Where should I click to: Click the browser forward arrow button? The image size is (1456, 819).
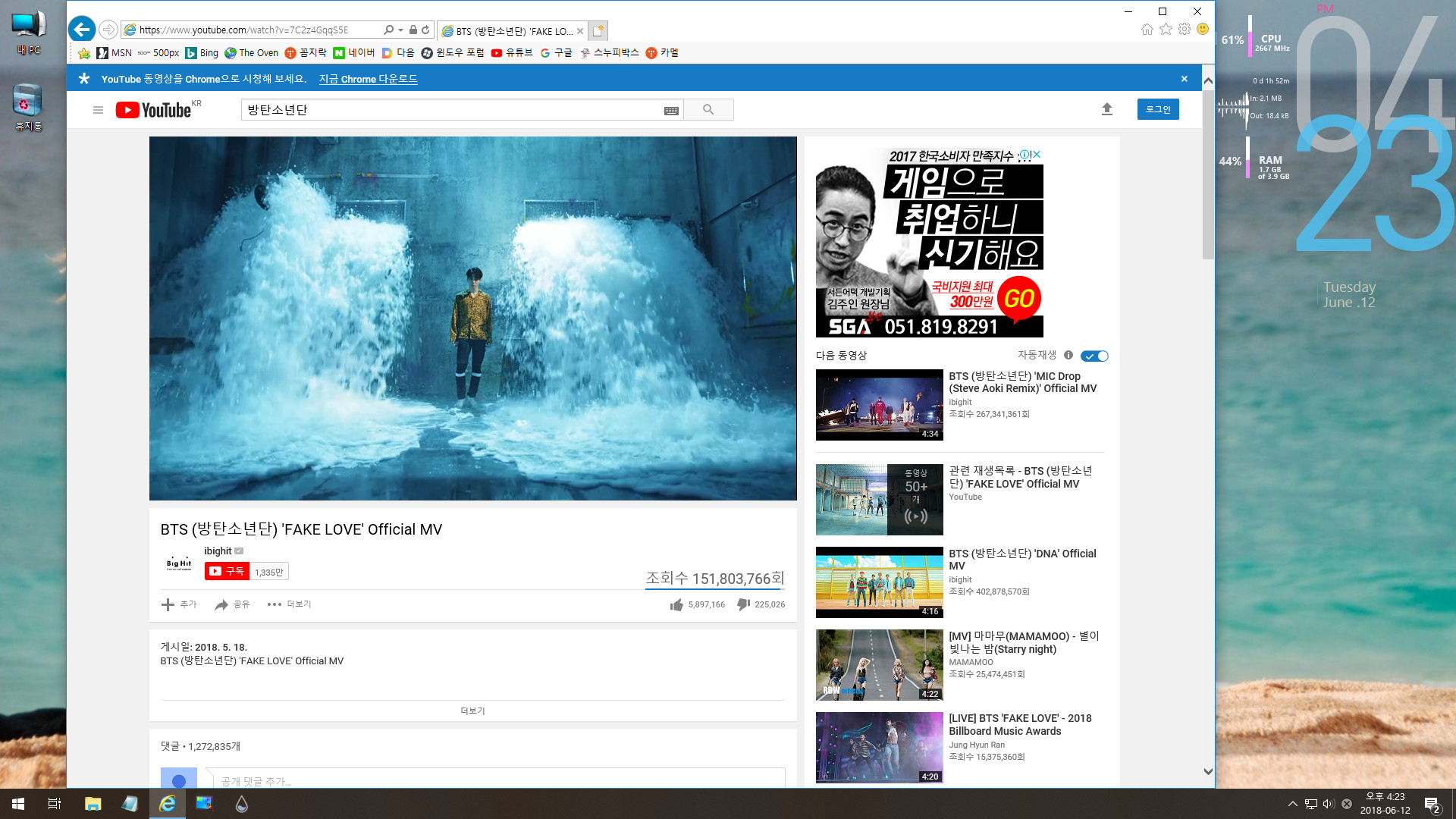108,30
